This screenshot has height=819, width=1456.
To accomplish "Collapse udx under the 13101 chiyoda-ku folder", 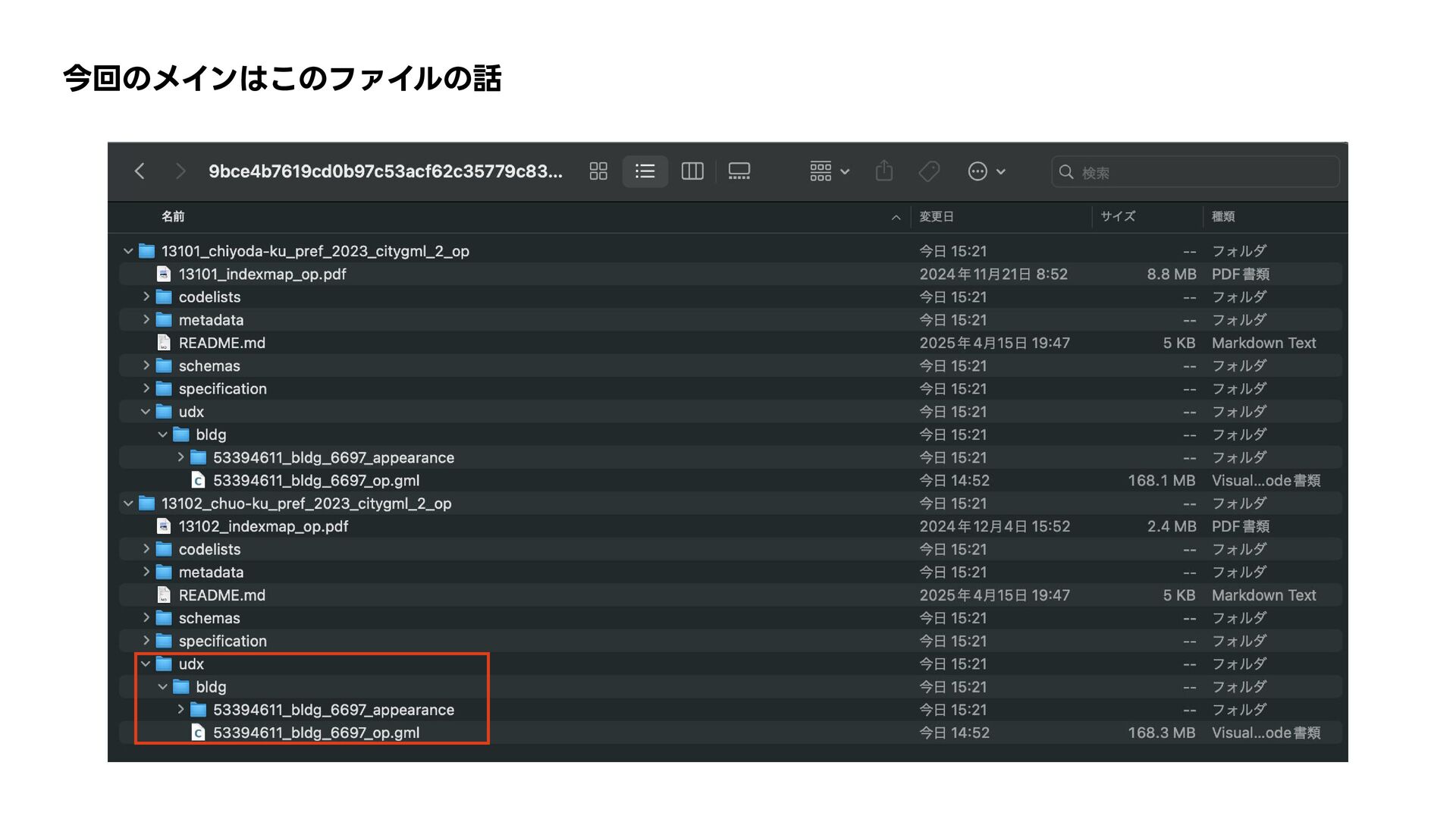I will point(146,412).
